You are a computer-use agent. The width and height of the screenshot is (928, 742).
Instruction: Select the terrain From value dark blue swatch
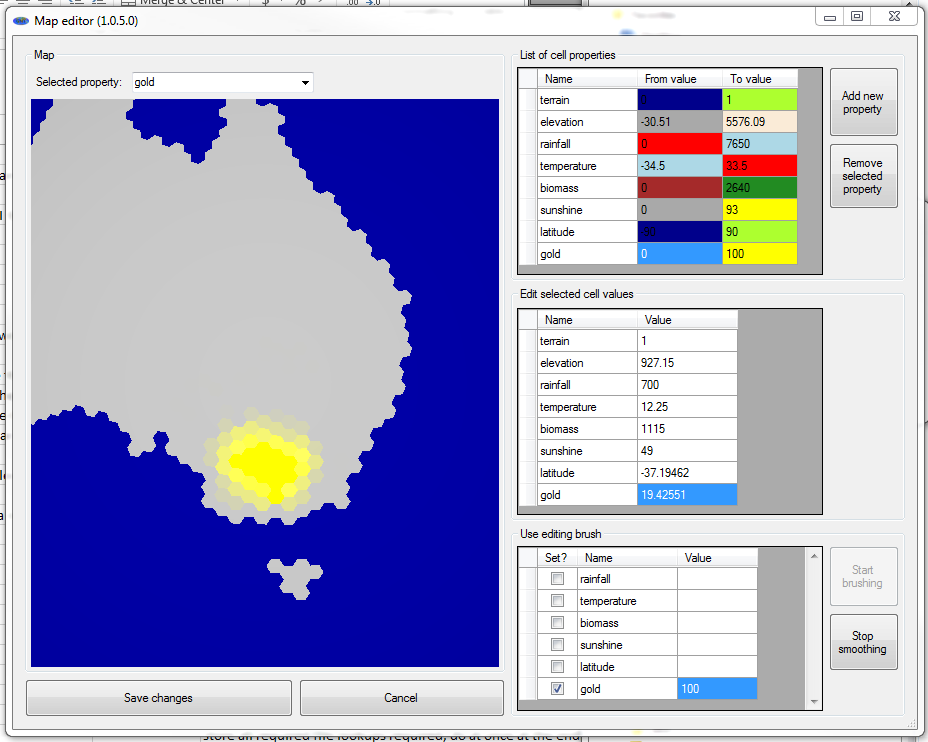pos(679,100)
